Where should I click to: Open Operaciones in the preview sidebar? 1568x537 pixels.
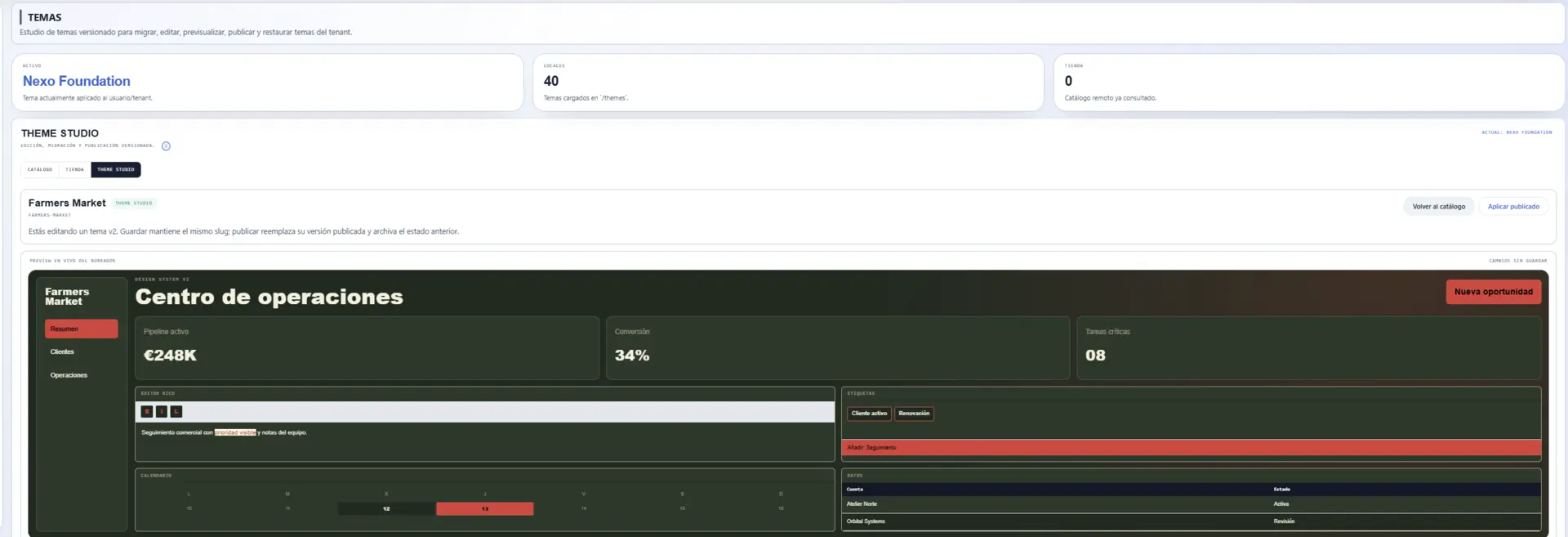(x=82, y=375)
